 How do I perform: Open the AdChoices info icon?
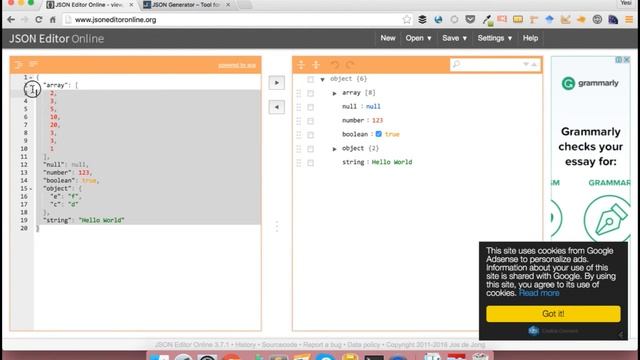[x=619, y=60]
